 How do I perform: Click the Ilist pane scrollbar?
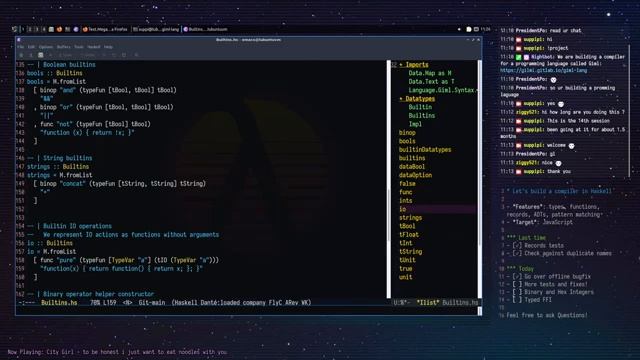pyautogui.click(x=480, y=179)
